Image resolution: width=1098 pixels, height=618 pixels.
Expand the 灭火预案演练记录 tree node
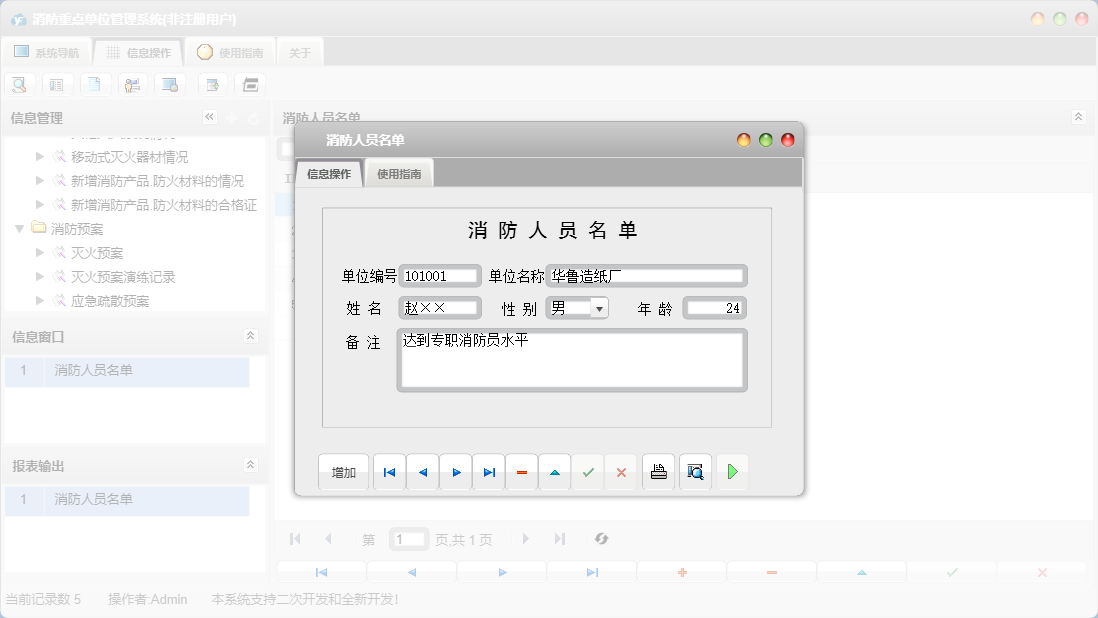(40, 277)
